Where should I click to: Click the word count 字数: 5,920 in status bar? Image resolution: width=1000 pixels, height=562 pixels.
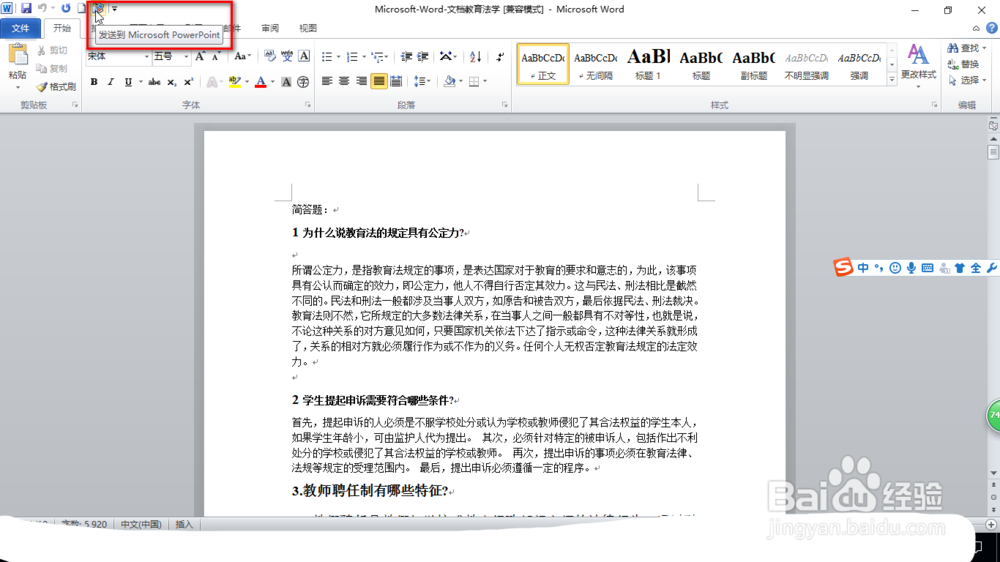[84, 524]
